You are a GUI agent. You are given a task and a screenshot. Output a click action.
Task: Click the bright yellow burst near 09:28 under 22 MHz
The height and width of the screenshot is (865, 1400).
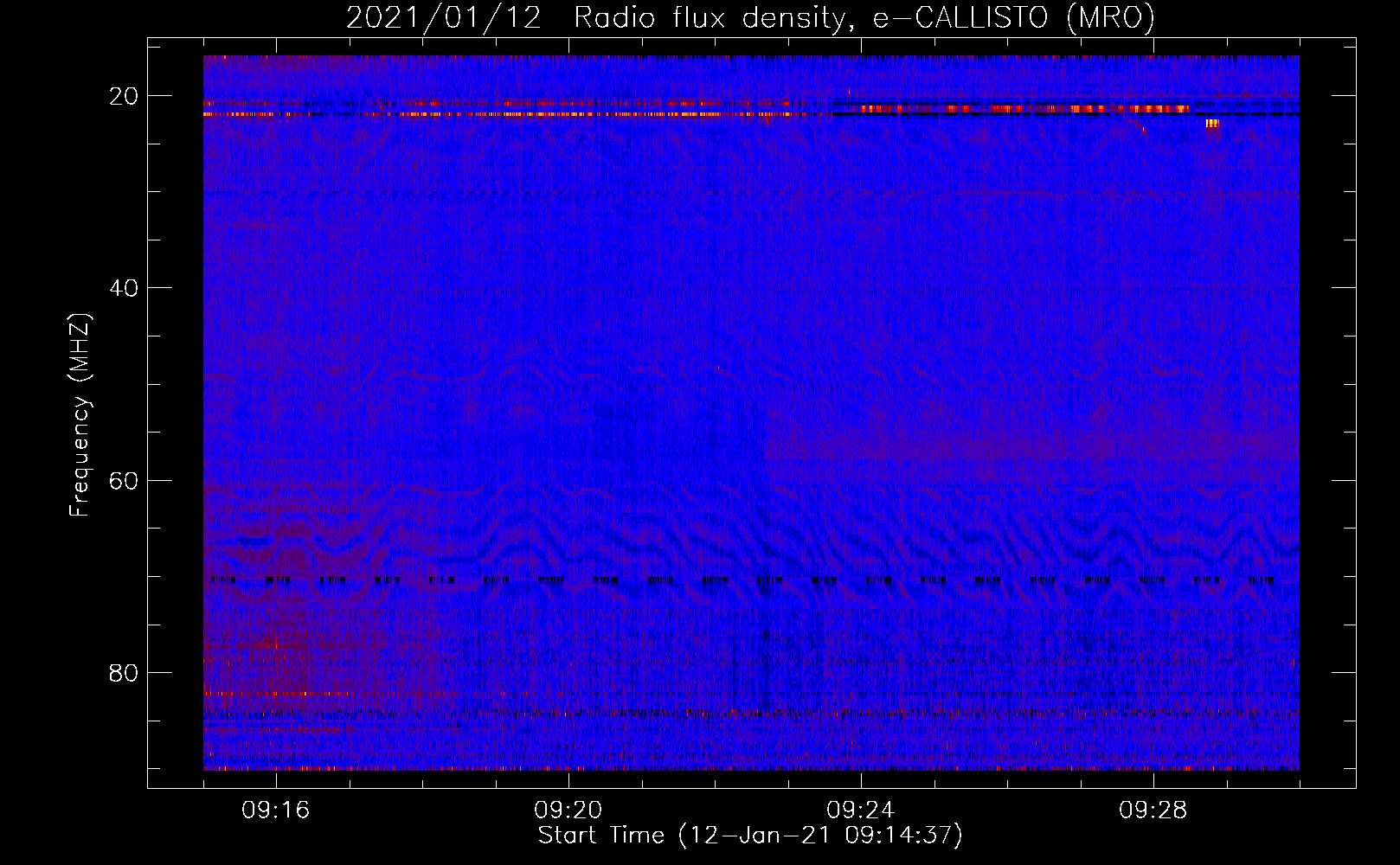(1212, 124)
